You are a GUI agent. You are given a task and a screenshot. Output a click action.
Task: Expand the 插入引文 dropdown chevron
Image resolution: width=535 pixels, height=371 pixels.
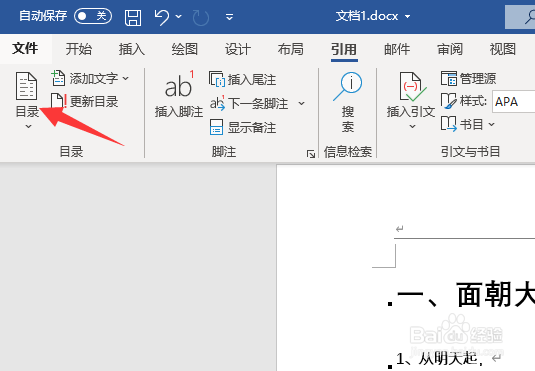(x=413, y=127)
